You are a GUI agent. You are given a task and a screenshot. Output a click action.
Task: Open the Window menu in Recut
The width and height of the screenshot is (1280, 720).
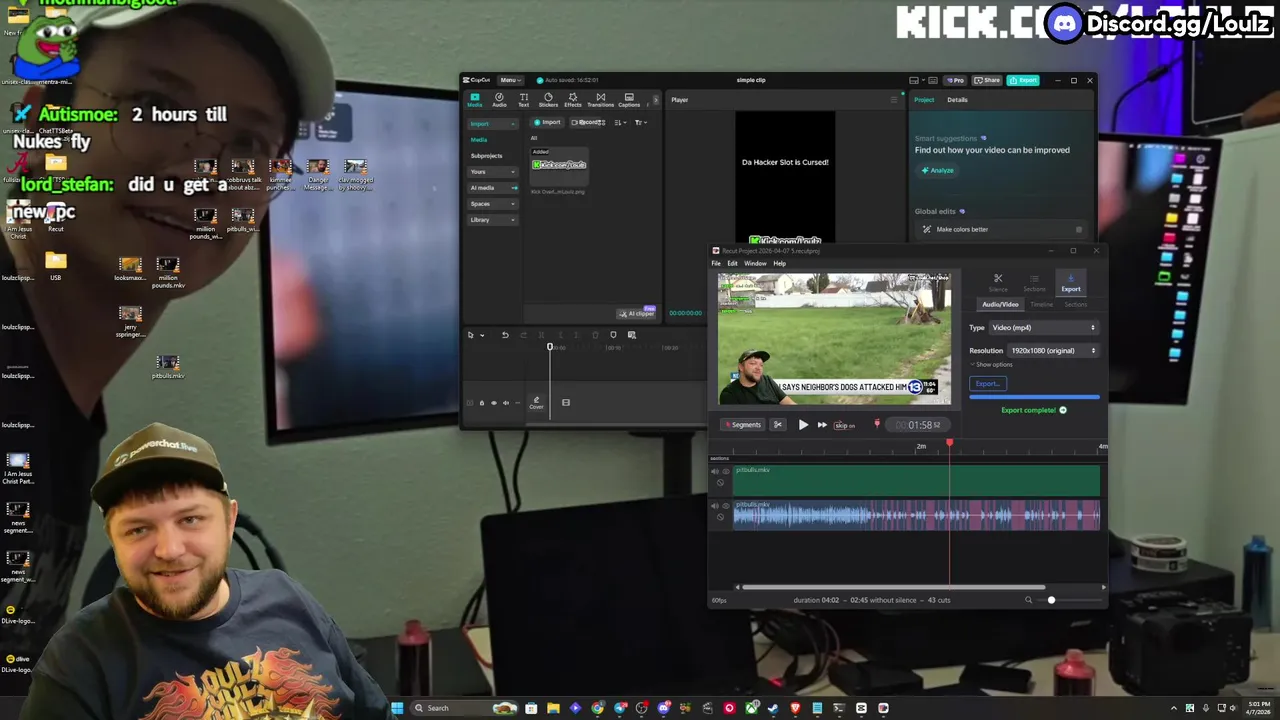[x=755, y=264]
